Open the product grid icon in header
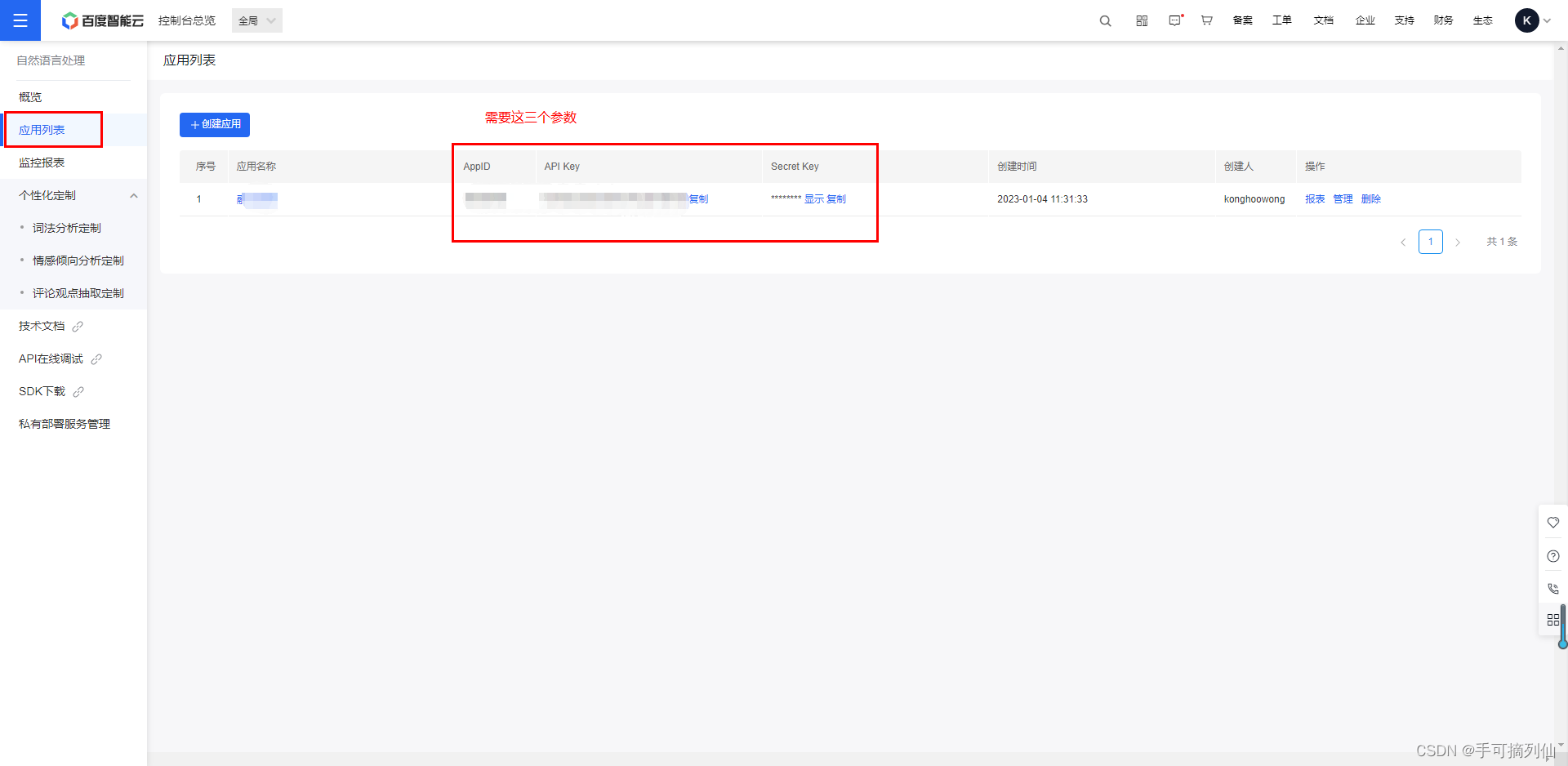 coord(1142,20)
